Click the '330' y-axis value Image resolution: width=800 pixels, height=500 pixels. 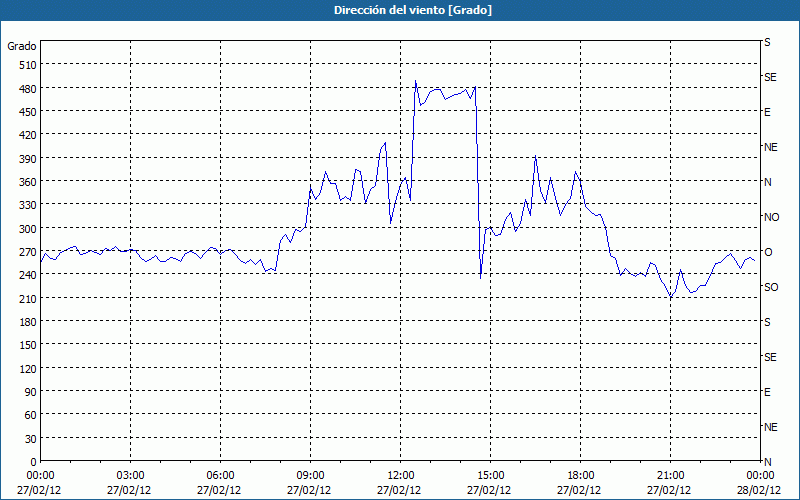tap(28, 205)
